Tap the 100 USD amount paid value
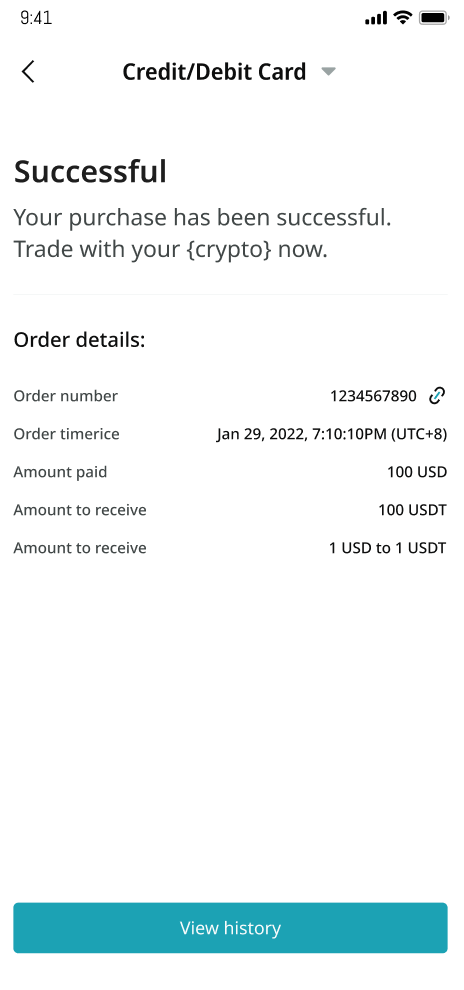The image size is (464, 990). coord(417,472)
